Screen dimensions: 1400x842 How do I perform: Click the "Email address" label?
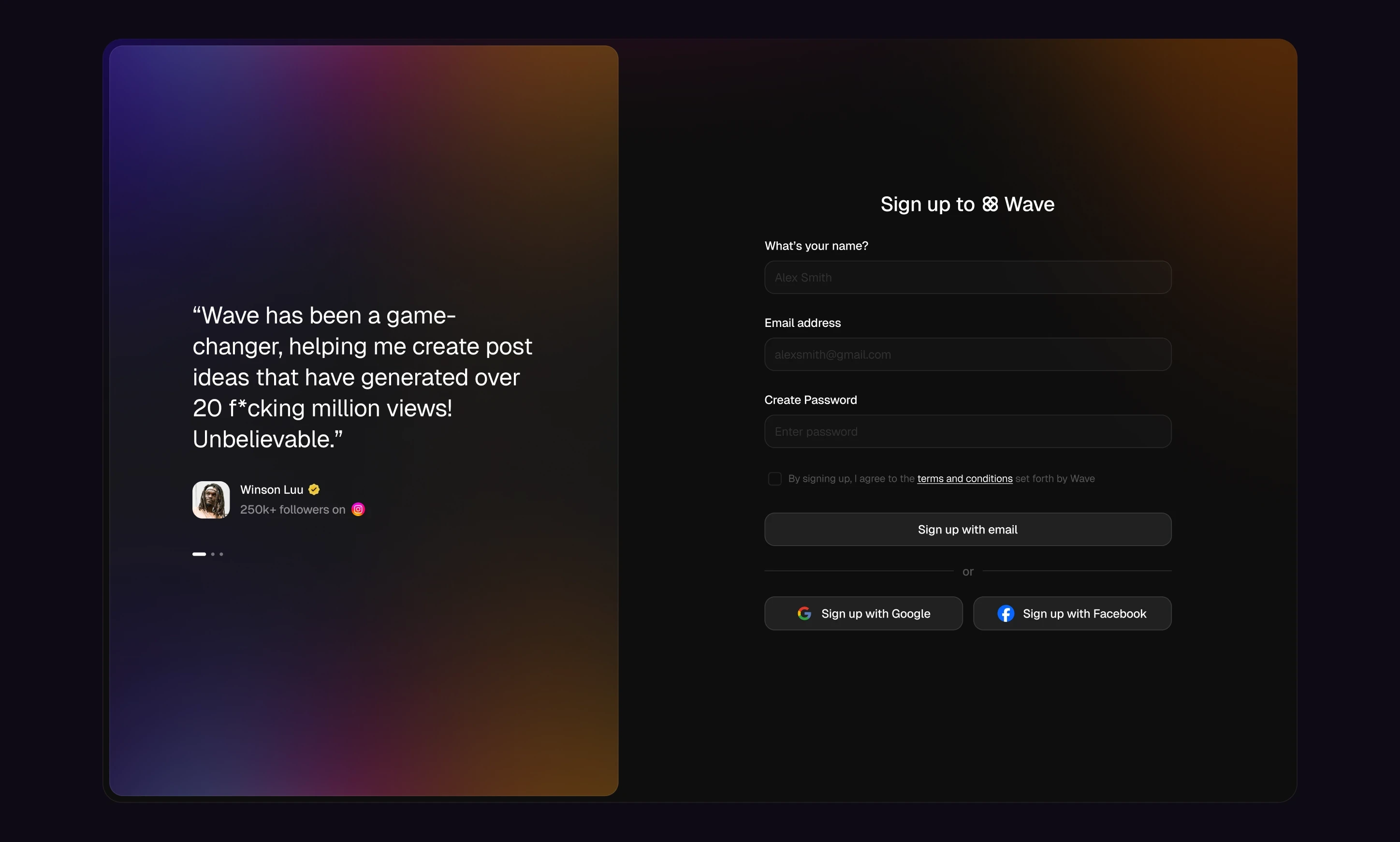[802, 323]
